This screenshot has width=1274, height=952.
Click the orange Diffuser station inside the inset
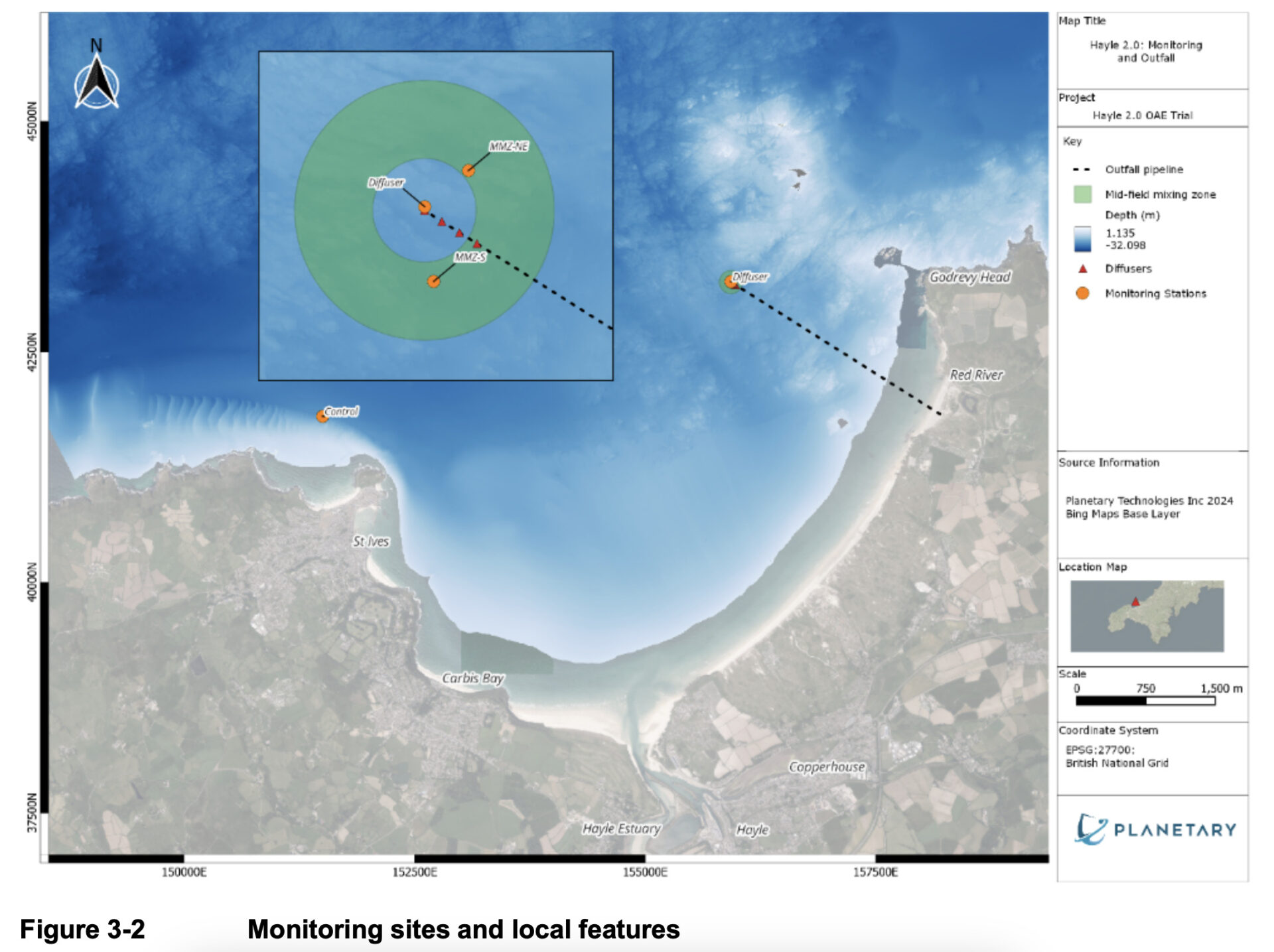[x=425, y=207]
